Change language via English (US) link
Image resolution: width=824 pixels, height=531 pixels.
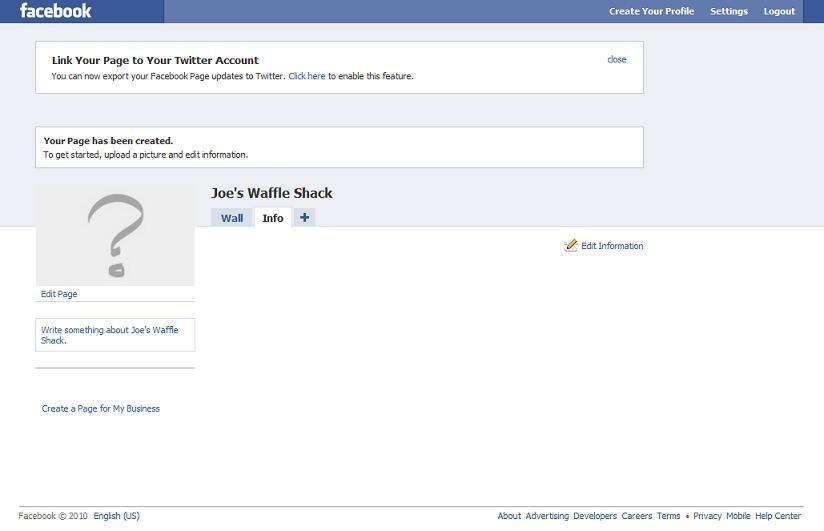point(116,516)
